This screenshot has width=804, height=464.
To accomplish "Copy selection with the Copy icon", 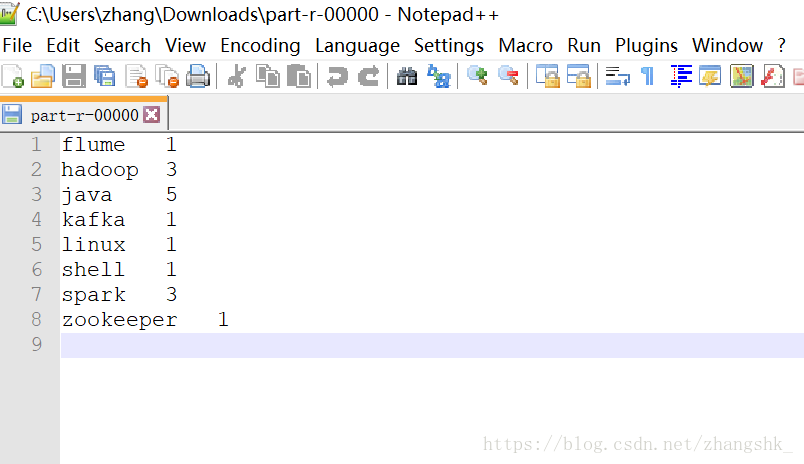I will click(268, 76).
